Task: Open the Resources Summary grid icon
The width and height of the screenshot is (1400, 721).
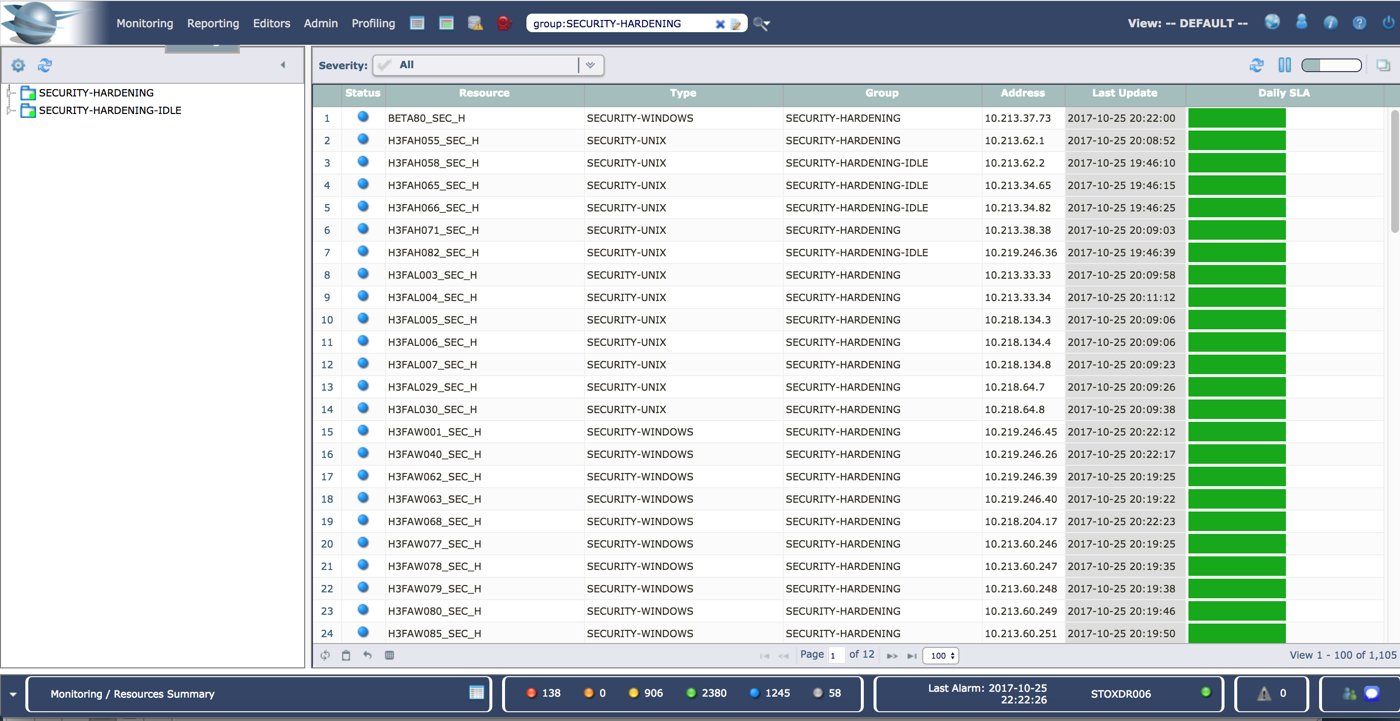Action: tap(477, 693)
